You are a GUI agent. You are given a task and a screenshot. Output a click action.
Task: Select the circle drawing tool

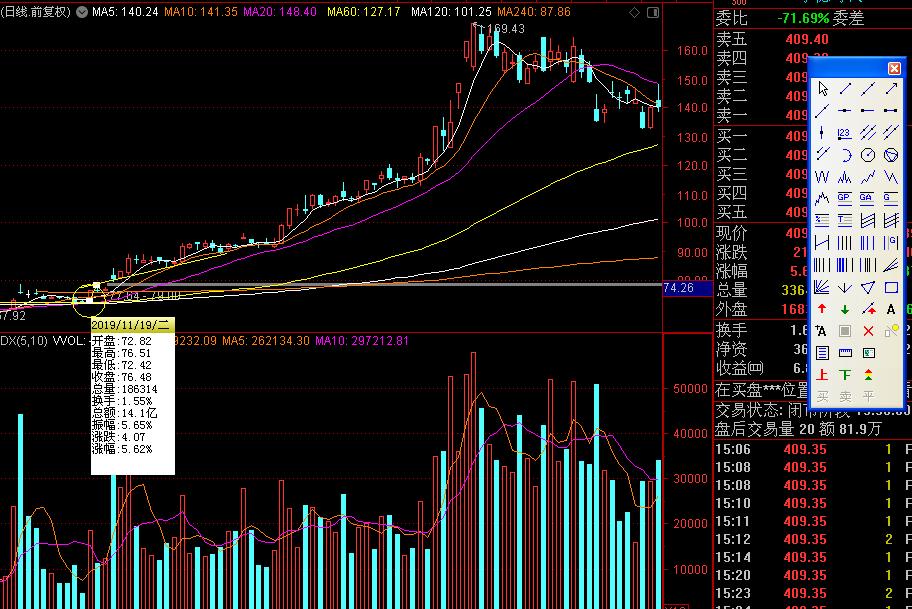tap(868, 155)
